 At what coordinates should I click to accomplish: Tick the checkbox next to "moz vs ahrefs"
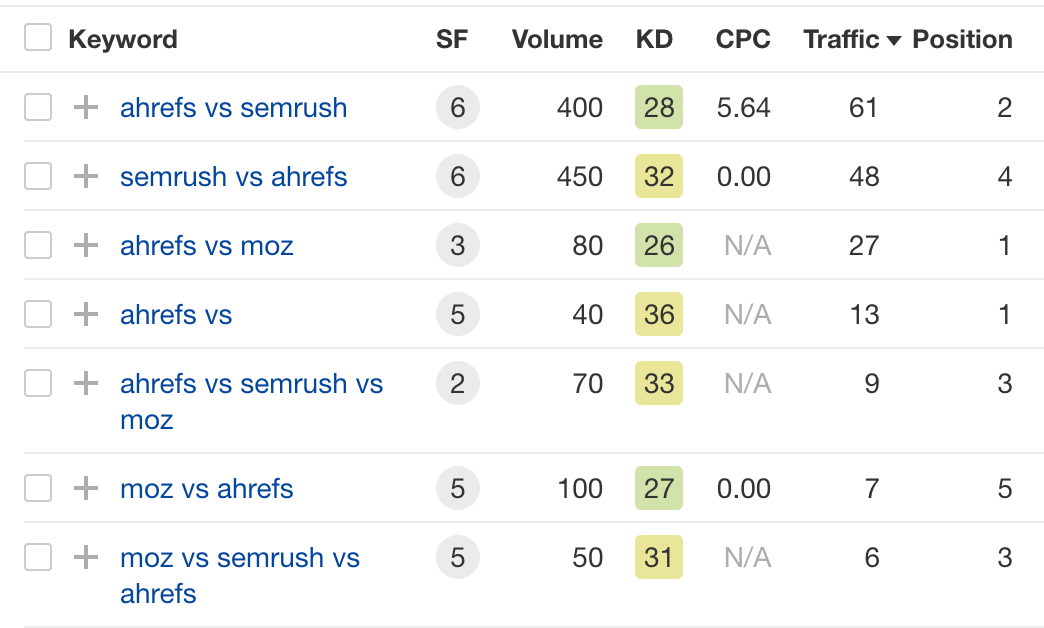point(37,489)
